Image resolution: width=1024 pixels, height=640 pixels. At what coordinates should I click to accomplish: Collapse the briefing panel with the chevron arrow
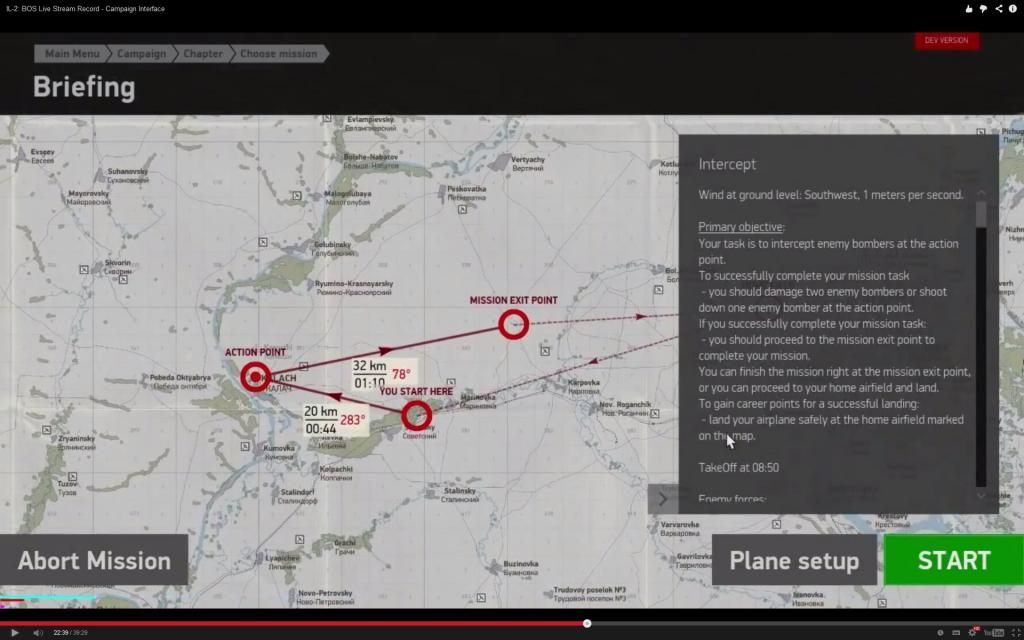click(x=663, y=499)
